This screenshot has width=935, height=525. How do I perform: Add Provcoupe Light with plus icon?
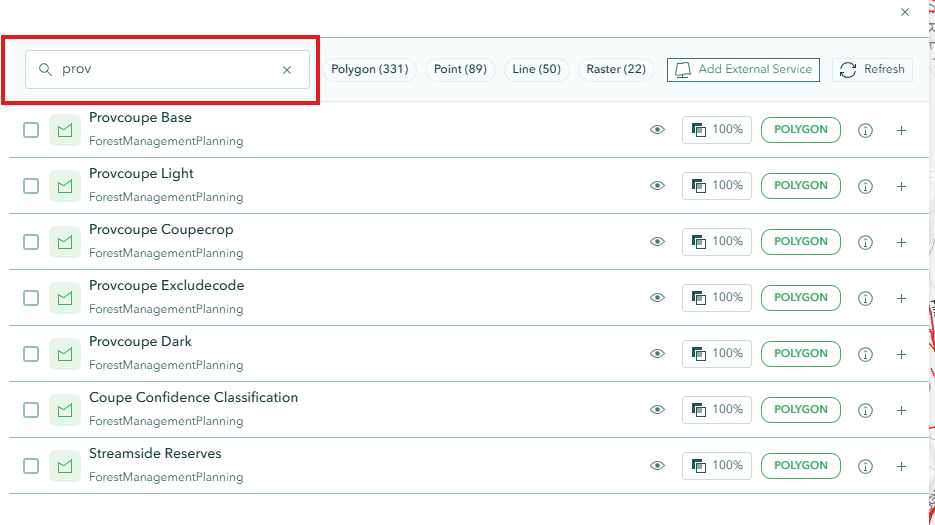point(901,187)
